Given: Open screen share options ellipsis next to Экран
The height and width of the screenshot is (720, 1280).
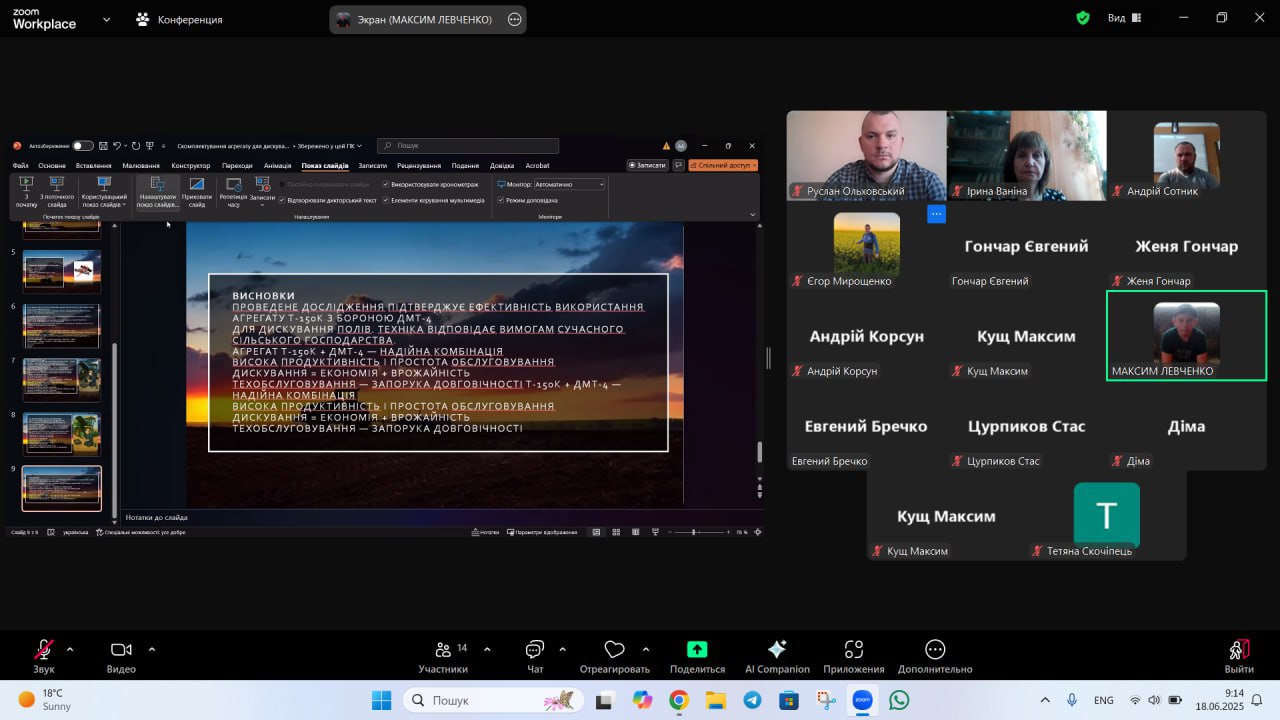Looking at the screenshot, I should pyautogui.click(x=514, y=19).
